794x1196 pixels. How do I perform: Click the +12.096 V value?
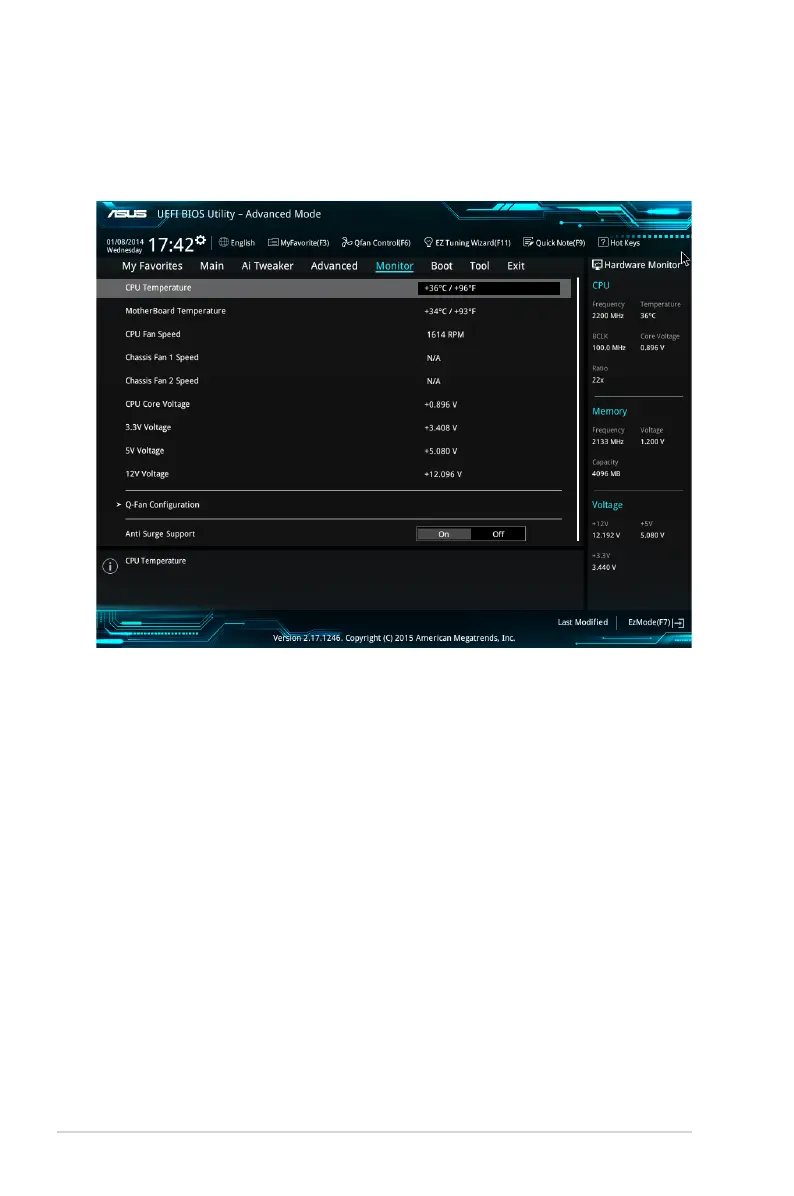click(443, 474)
